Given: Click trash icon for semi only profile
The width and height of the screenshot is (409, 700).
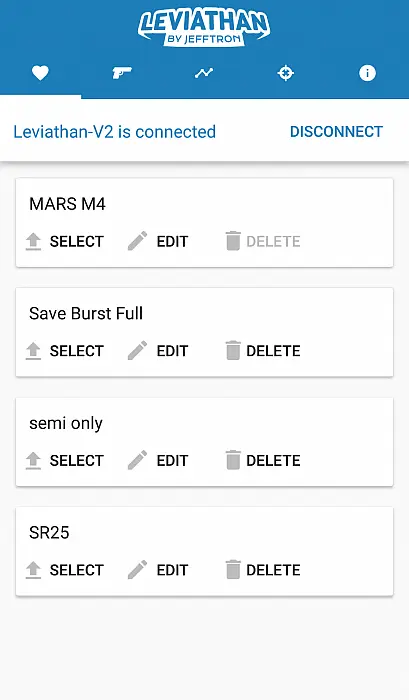Looking at the screenshot, I should (x=233, y=460).
